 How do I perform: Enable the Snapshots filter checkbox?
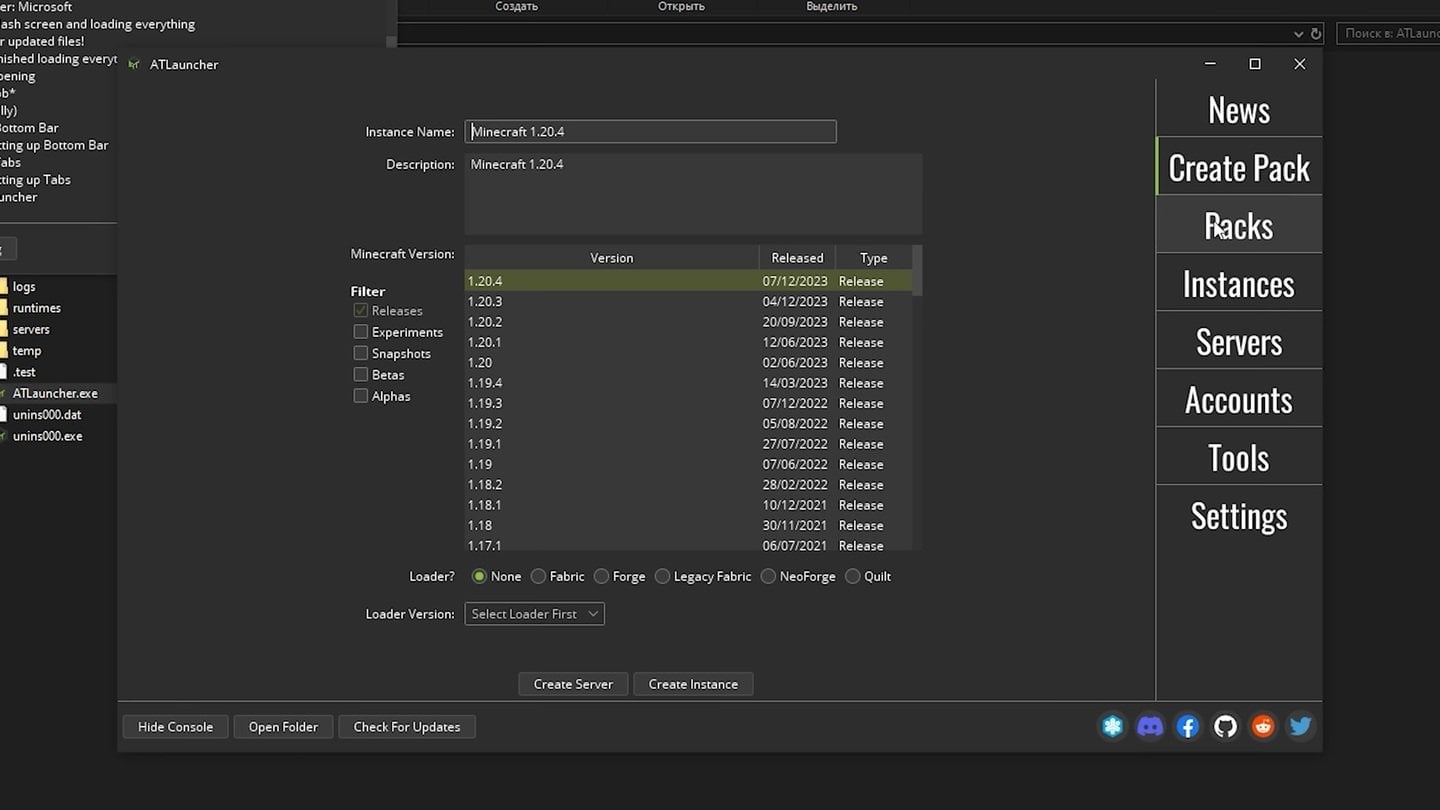(x=361, y=353)
